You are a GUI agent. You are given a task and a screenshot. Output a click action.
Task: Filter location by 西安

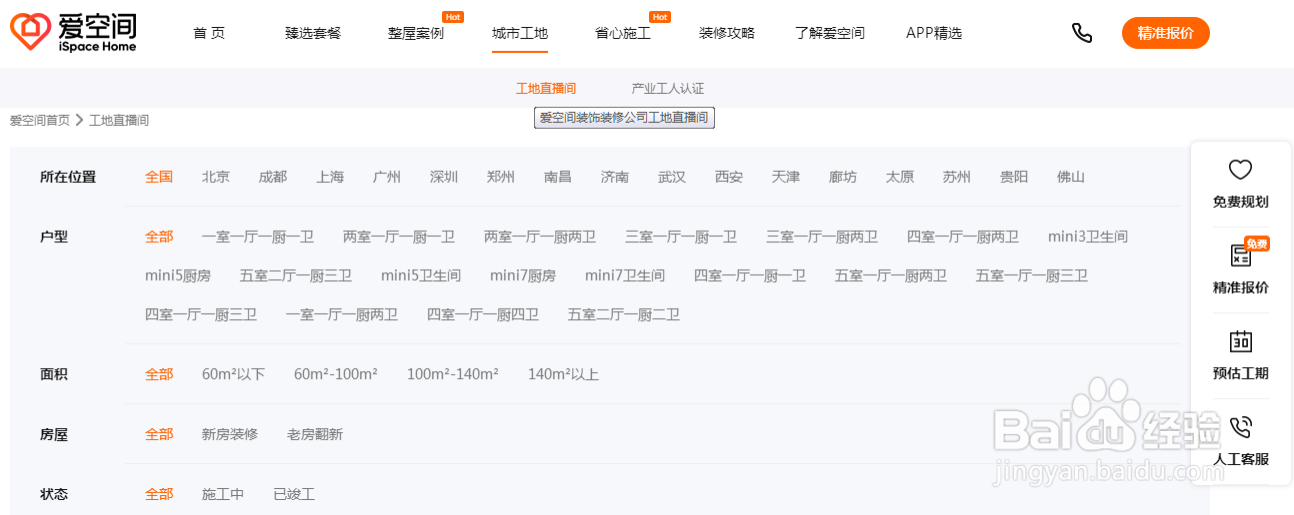pyautogui.click(x=729, y=177)
